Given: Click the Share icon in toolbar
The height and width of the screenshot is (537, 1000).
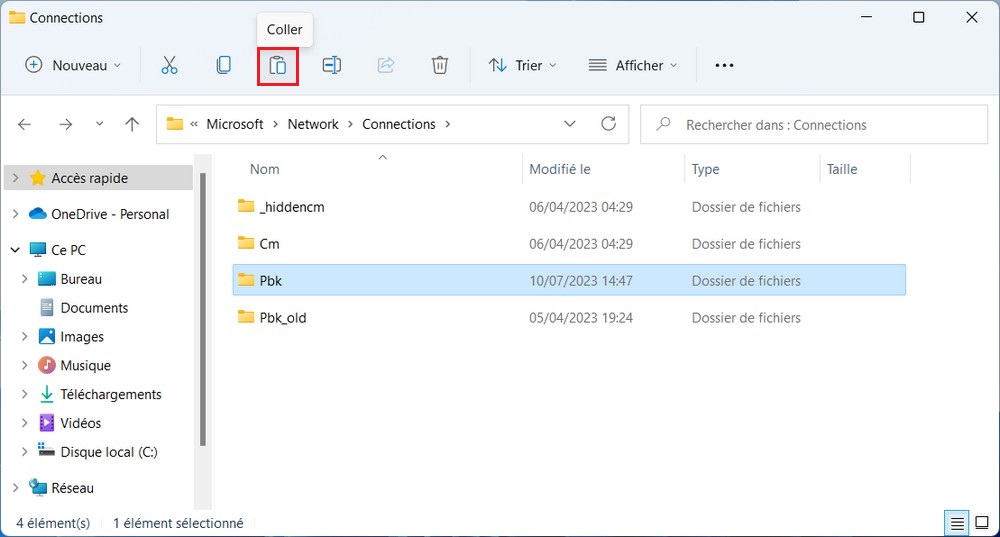Looking at the screenshot, I should [x=386, y=65].
